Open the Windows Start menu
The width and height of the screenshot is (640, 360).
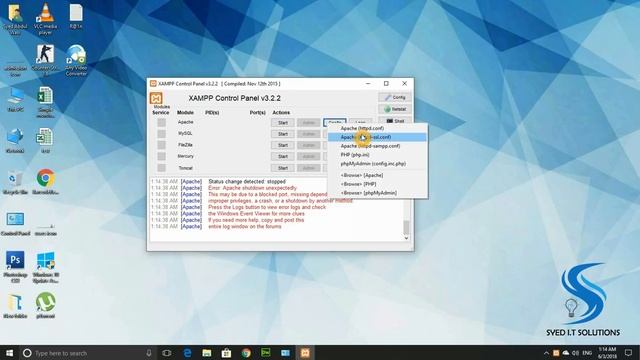click(9, 353)
